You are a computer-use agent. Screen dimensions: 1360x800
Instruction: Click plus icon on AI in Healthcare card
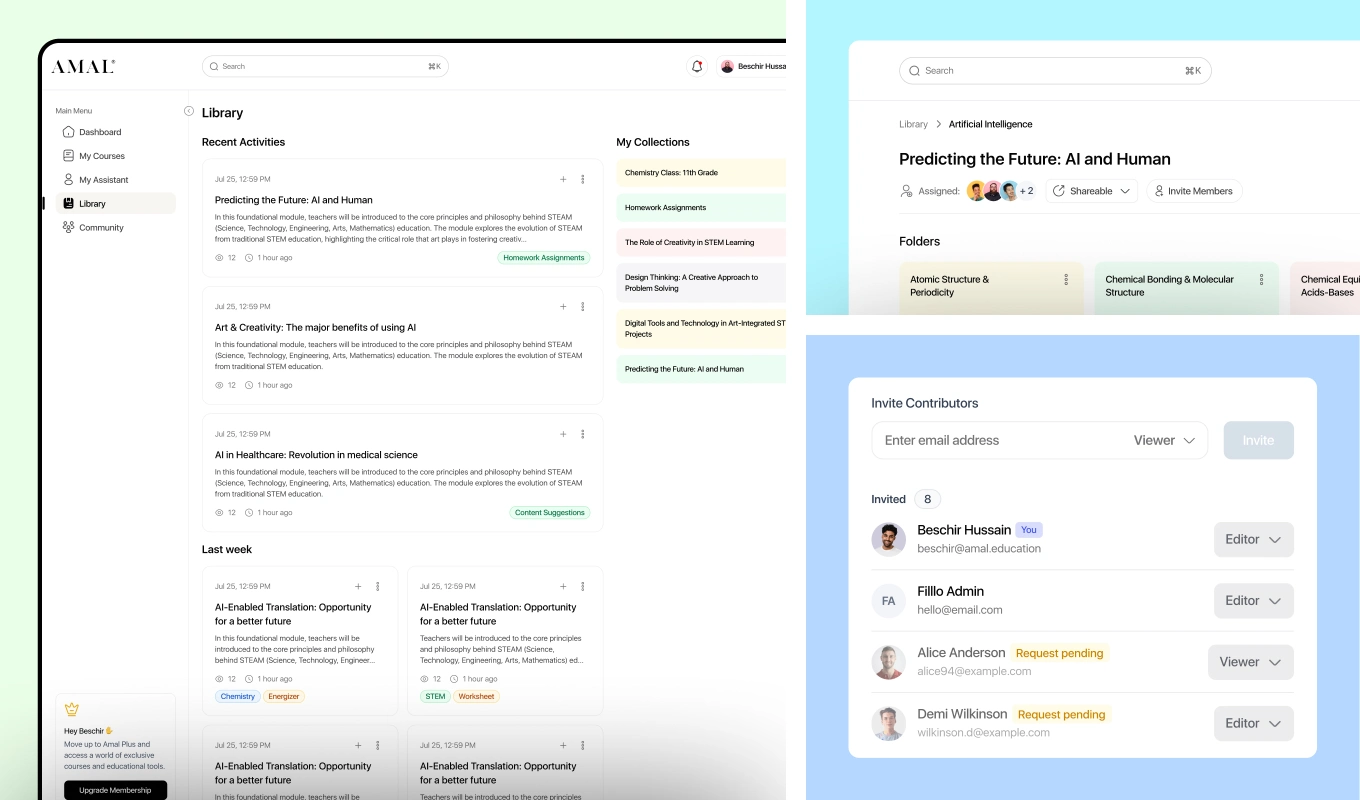[x=563, y=434]
